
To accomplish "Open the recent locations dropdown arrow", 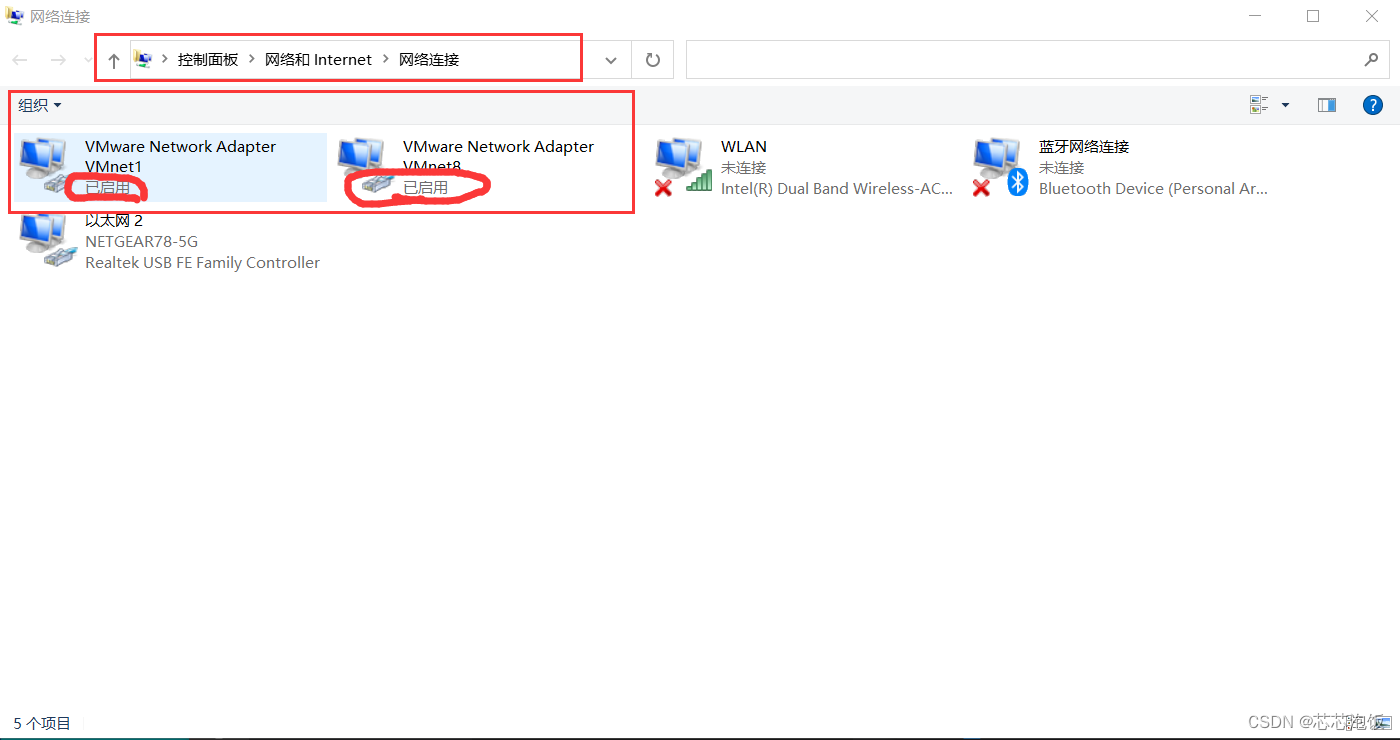I will click(x=88, y=60).
